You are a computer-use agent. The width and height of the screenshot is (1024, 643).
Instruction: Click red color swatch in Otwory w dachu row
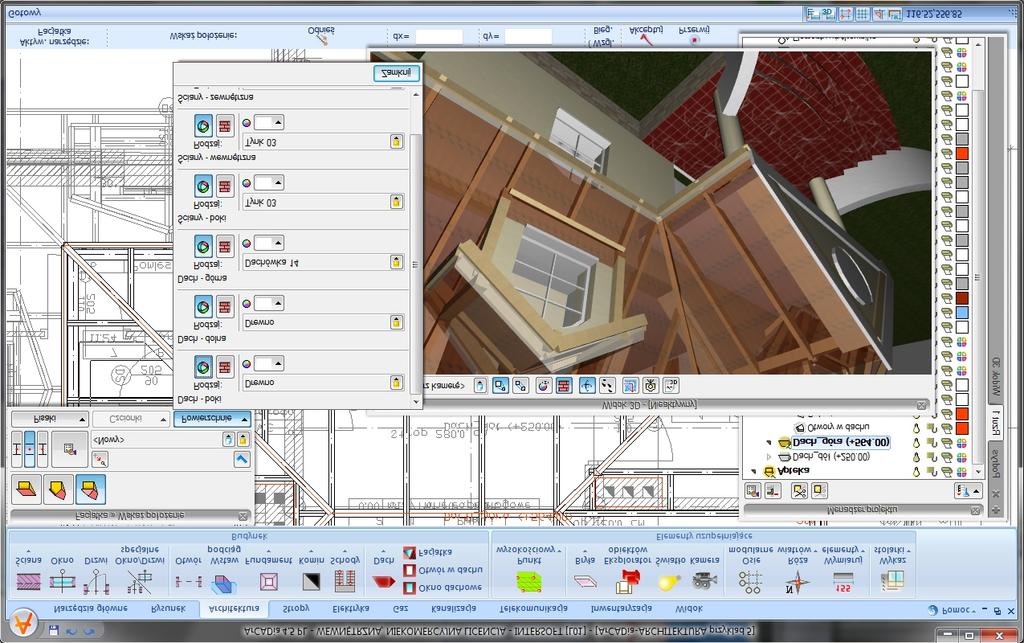pos(962,428)
